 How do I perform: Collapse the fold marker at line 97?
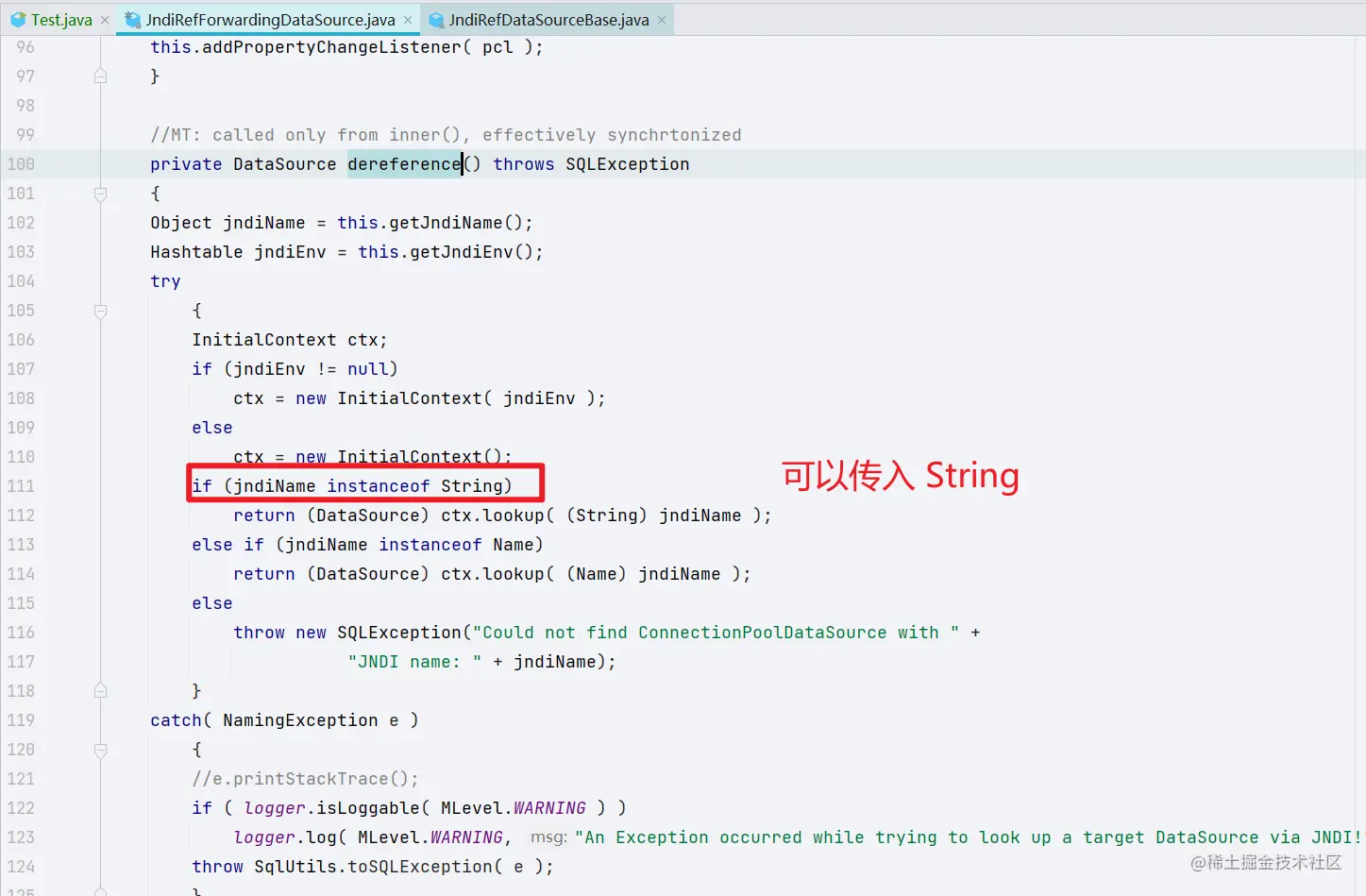100,76
